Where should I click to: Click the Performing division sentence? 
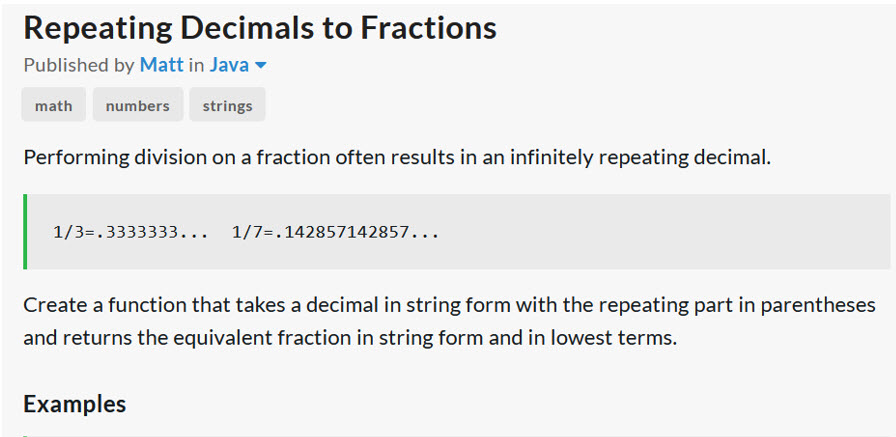tap(397, 157)
